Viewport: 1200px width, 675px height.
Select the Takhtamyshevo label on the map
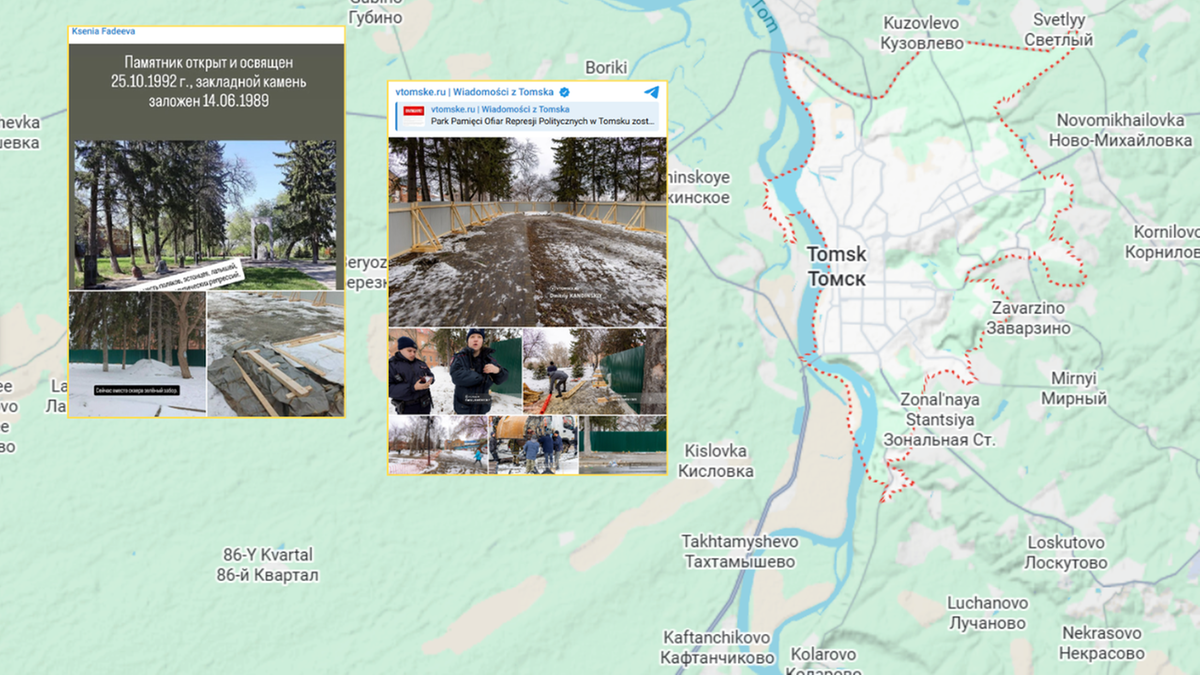click(x=739, y=552)
